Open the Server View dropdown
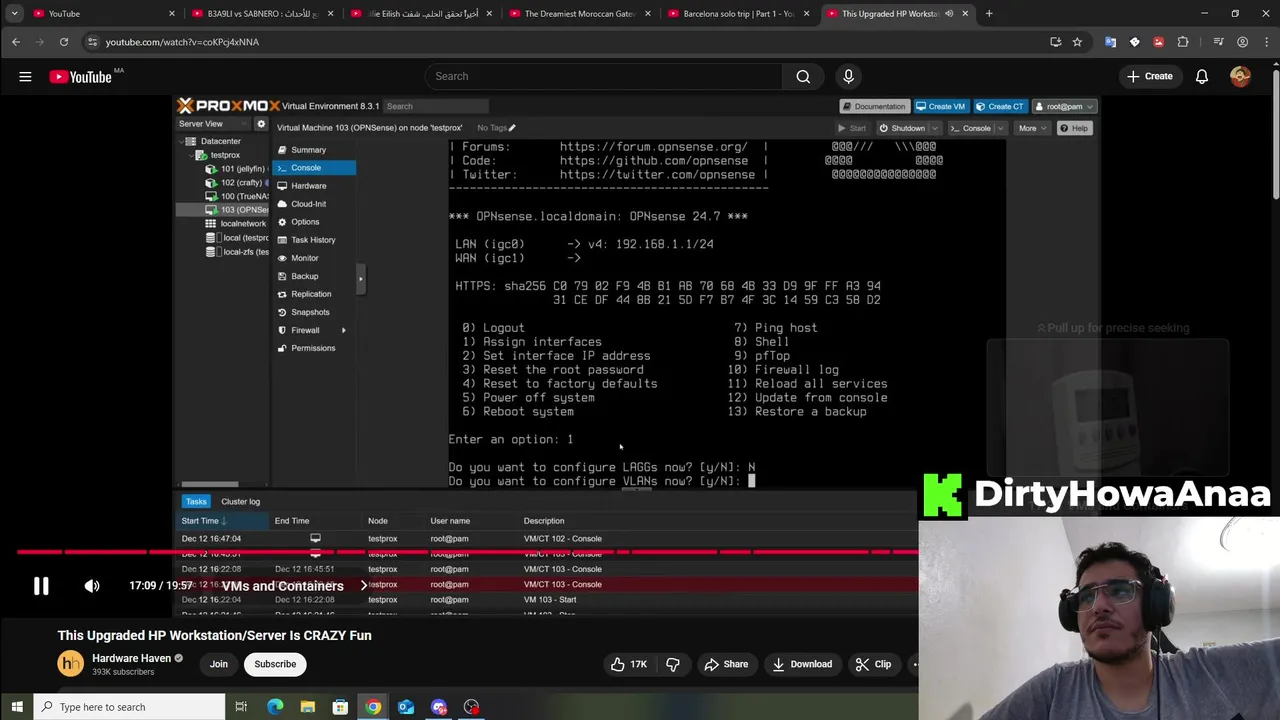The image size is (1280, 720). point(215,124)
